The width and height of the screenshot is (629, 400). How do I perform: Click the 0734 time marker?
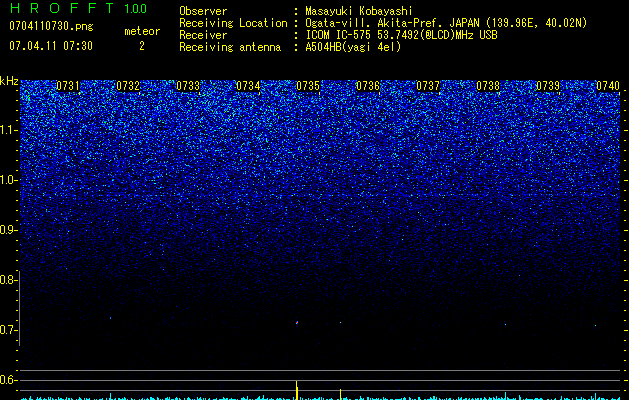coord(248,86)
